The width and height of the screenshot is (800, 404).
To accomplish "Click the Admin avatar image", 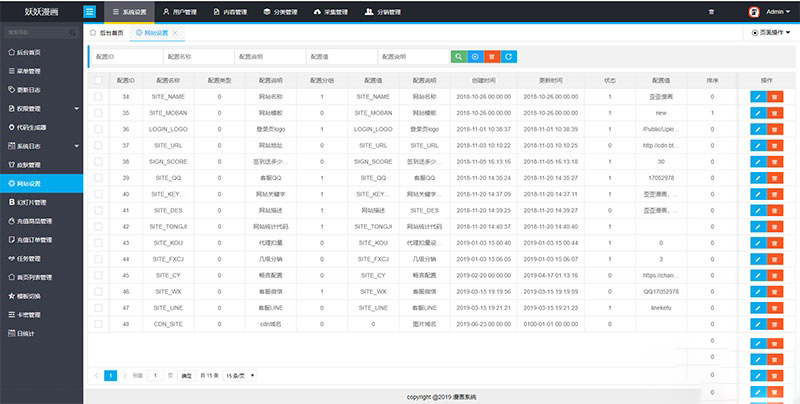I will click(754, 12).
